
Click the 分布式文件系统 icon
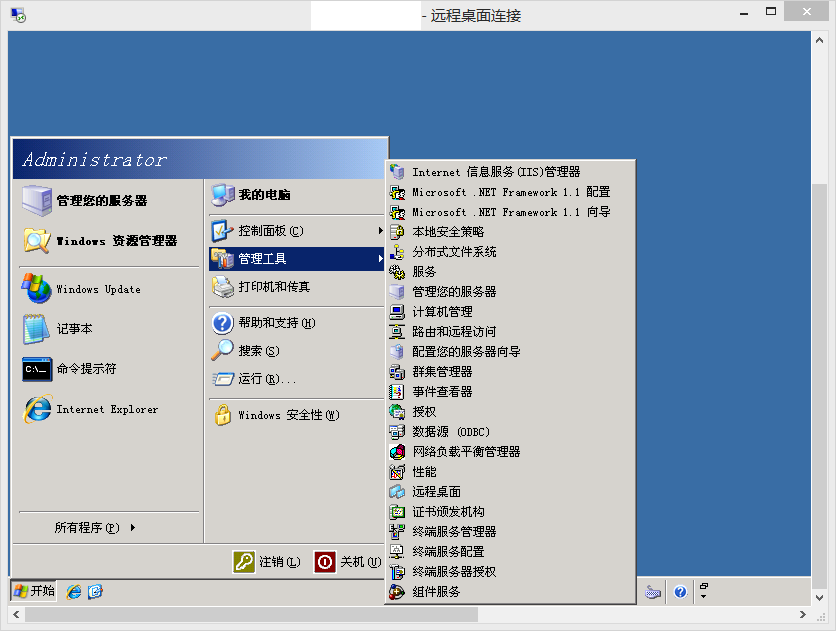pyautogui.click(x=397, y=252)
